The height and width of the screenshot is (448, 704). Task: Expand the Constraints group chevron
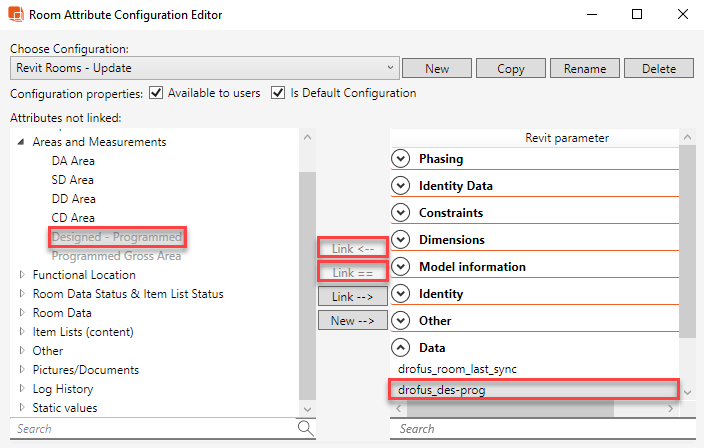[x=401, y=213]
